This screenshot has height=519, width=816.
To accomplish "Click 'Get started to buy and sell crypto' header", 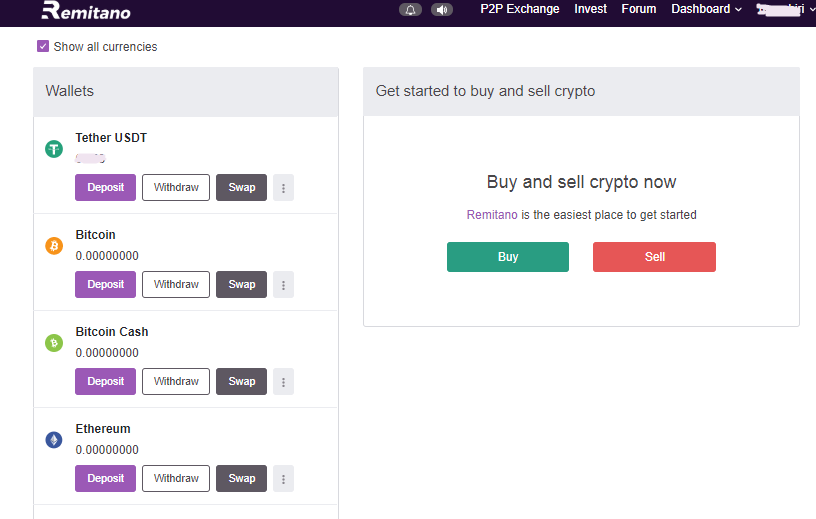I will point(485,91).
